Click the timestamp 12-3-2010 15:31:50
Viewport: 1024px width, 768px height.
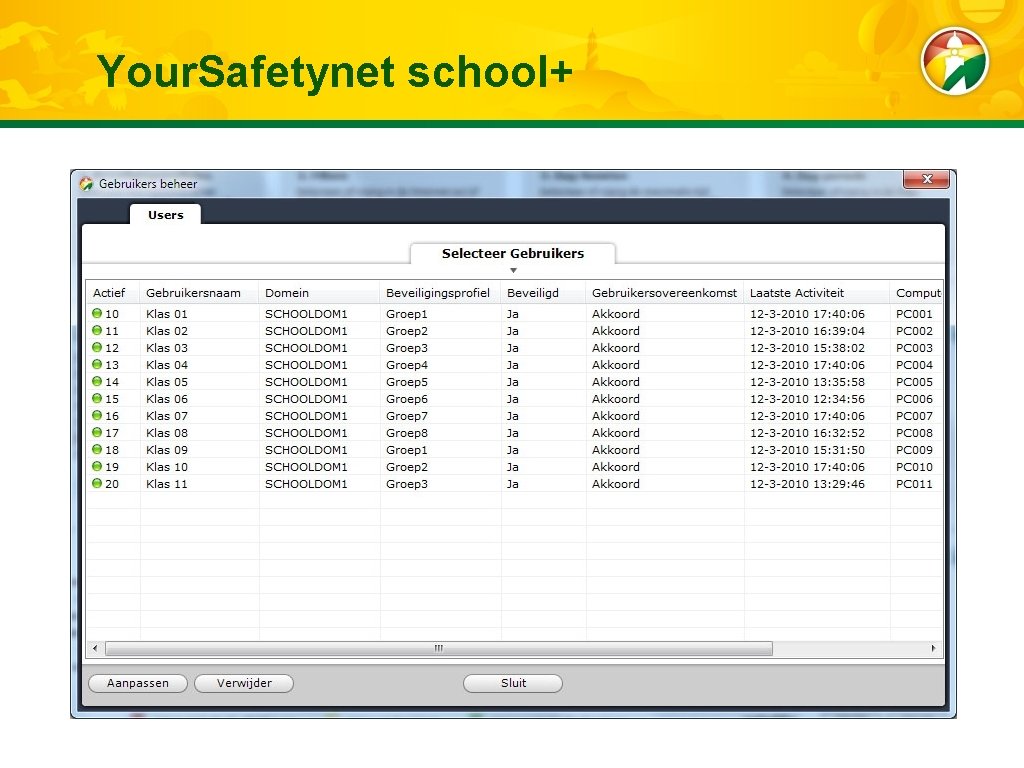807,450
